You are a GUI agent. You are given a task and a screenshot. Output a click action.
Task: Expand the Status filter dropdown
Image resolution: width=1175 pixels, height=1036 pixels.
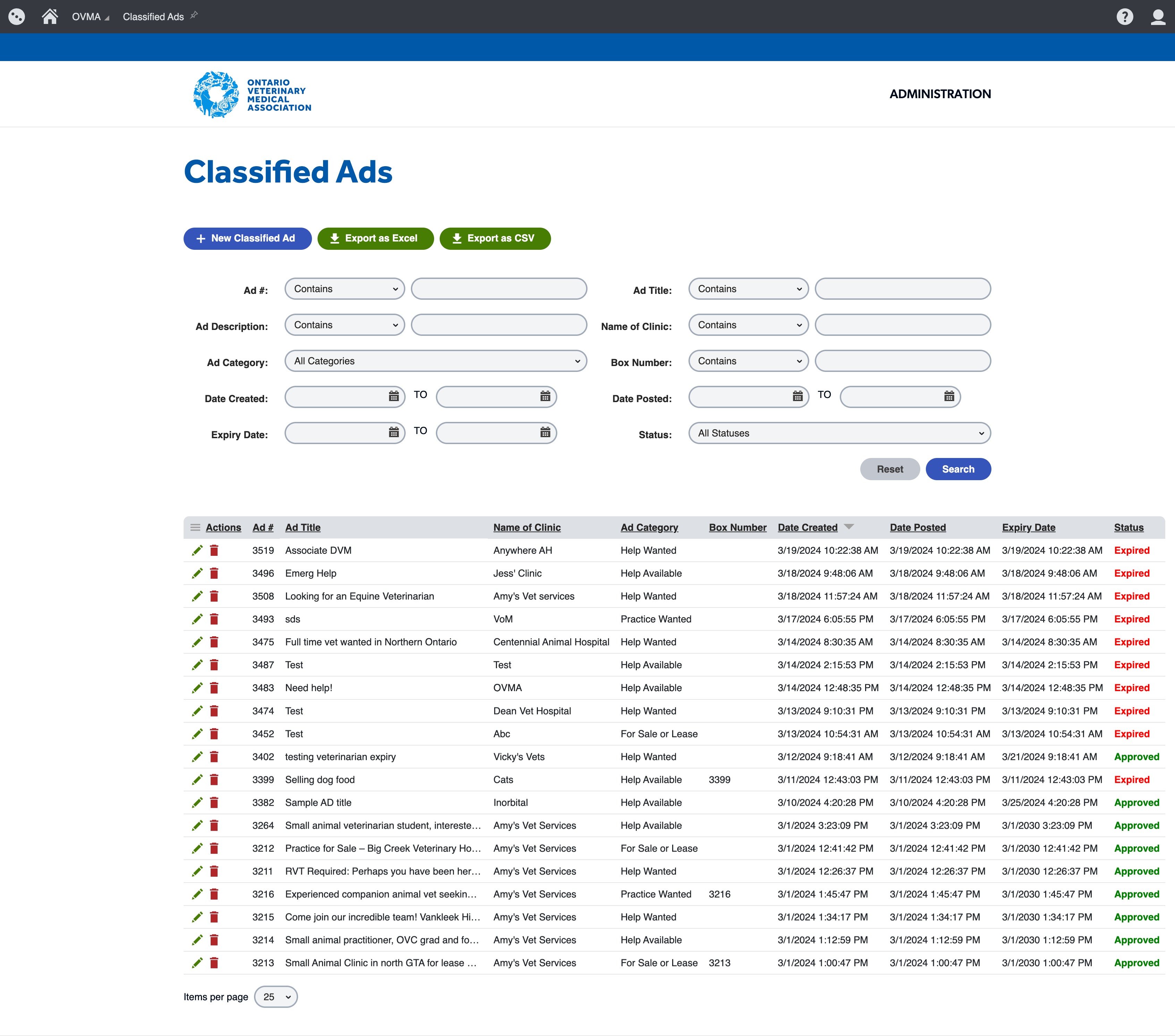point(838,433)
